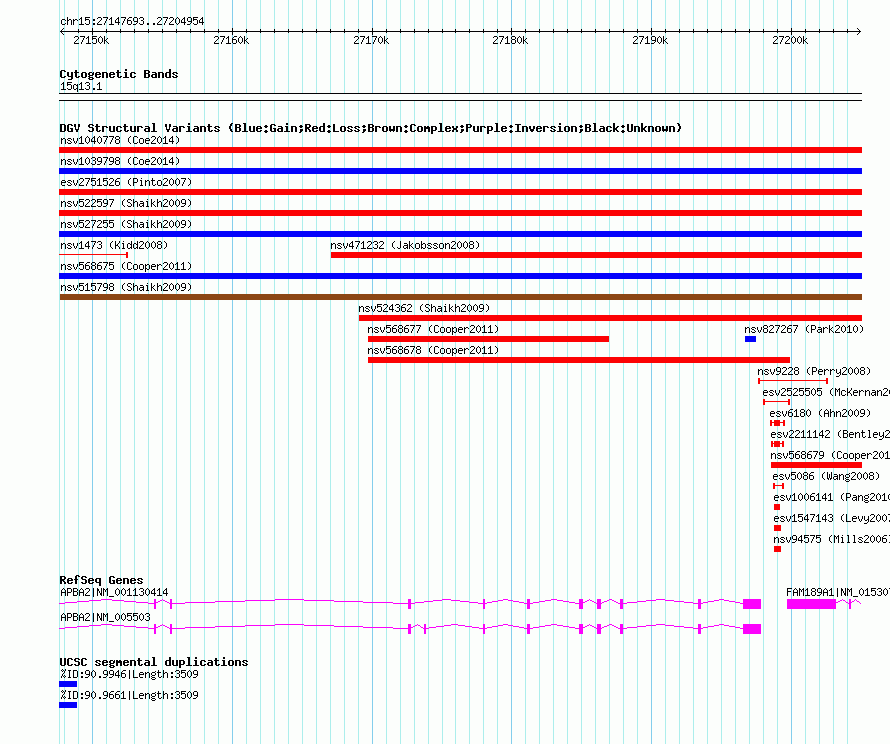Image resolution: width=890 pixels, height=744 pixels.
Task: Click the 27170k ruler tick label
Action: click(371, 40)
